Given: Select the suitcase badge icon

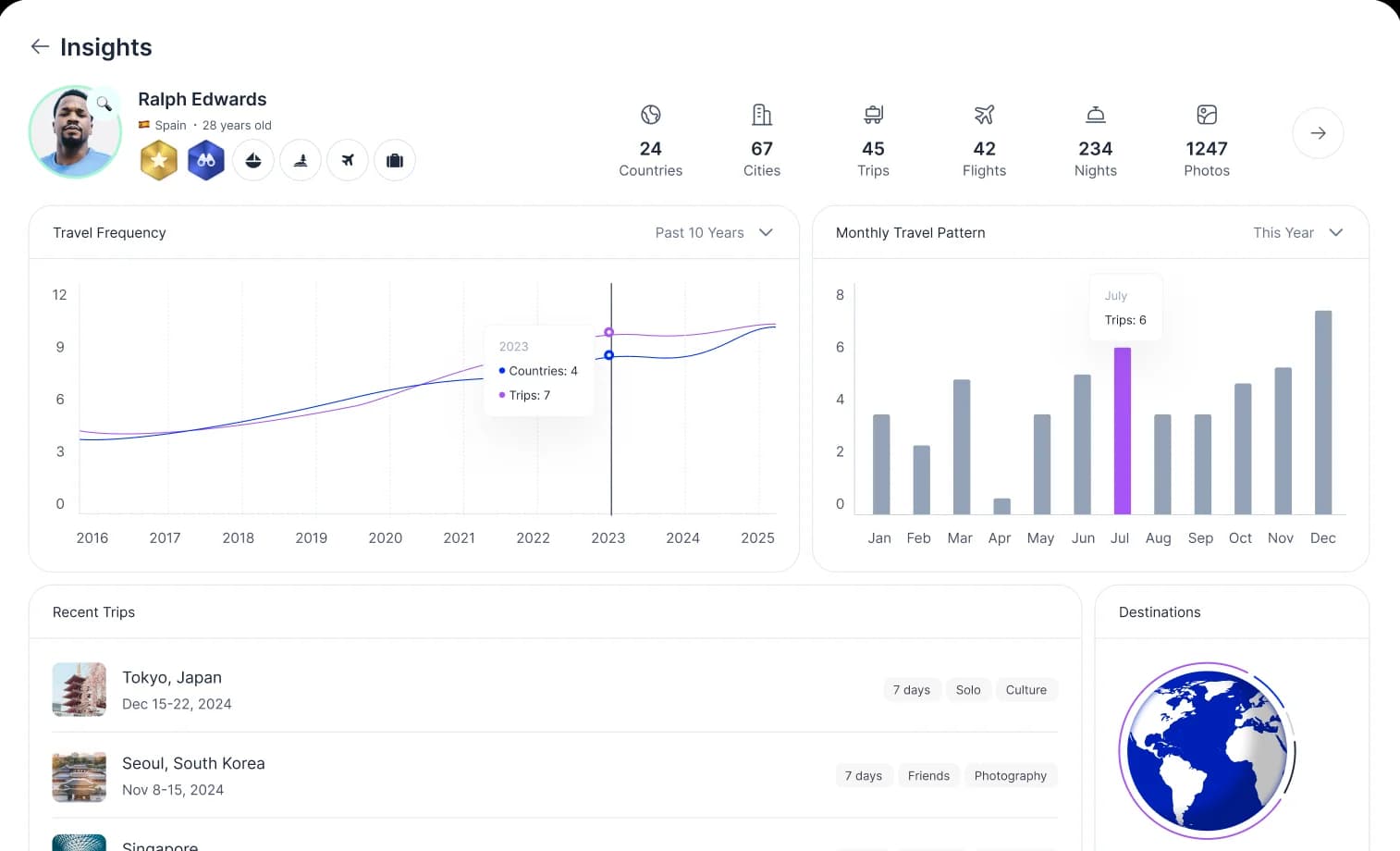Looking at the screenshot, I should point(395,160).
